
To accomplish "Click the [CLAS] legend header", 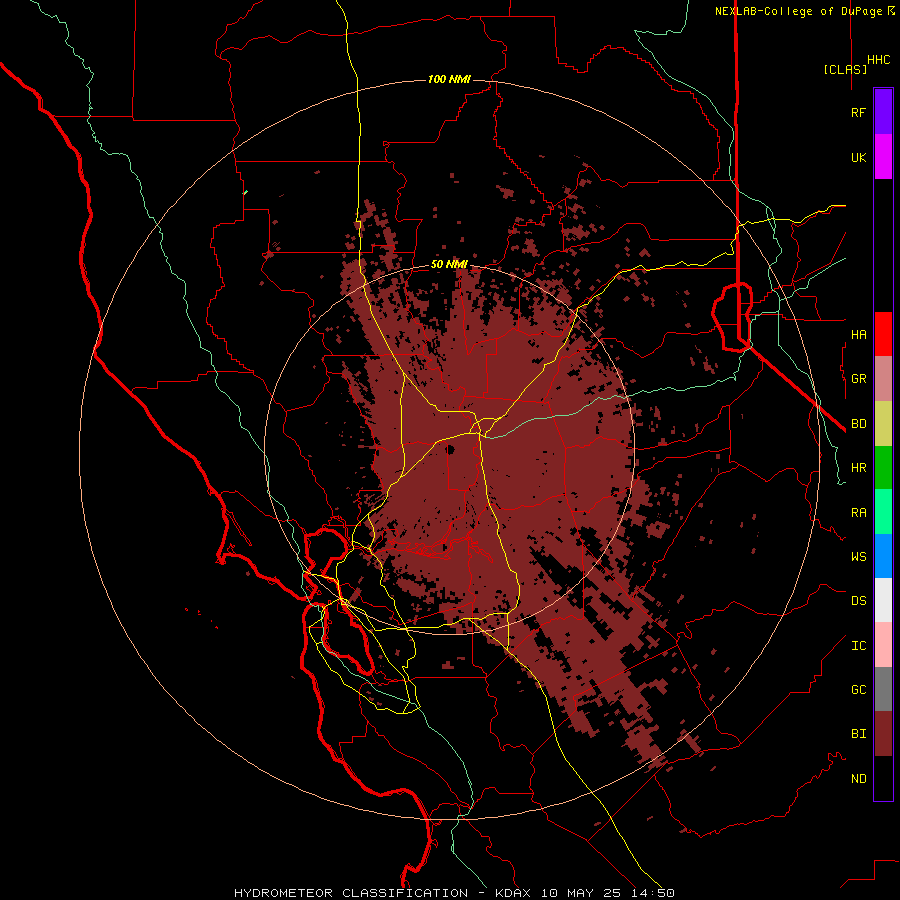I will pyautogui.click(x=845, y=69).
